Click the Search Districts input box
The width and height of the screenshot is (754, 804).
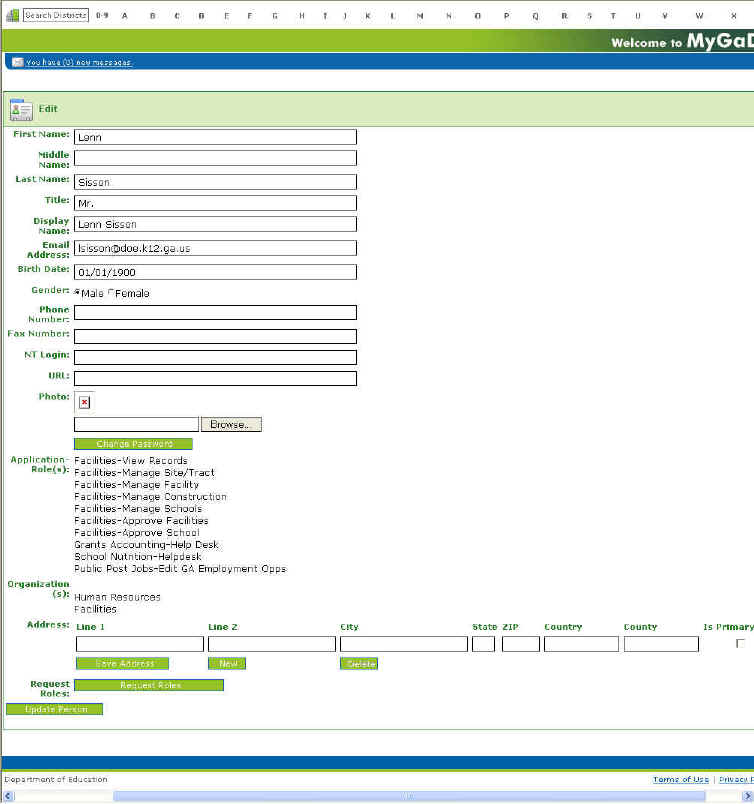coord(56,15)
